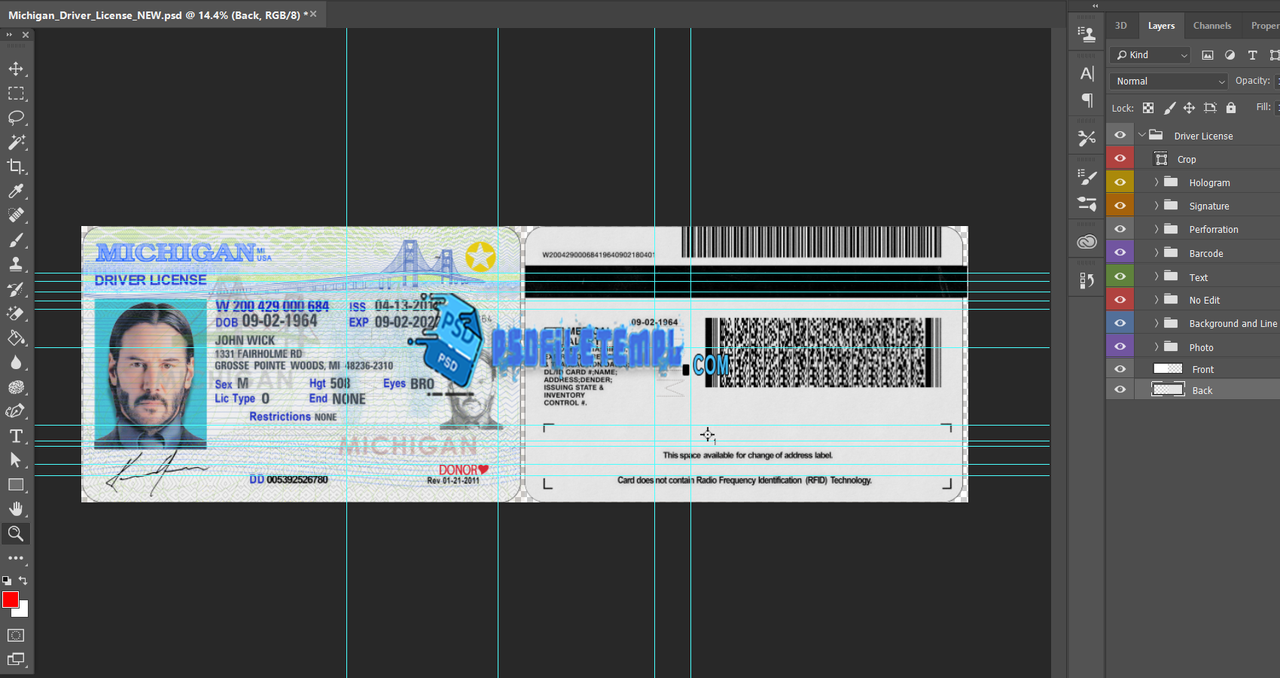1280x678 pixels.
Task: Hide the Background and Line group
Action: click(1120, 323)
